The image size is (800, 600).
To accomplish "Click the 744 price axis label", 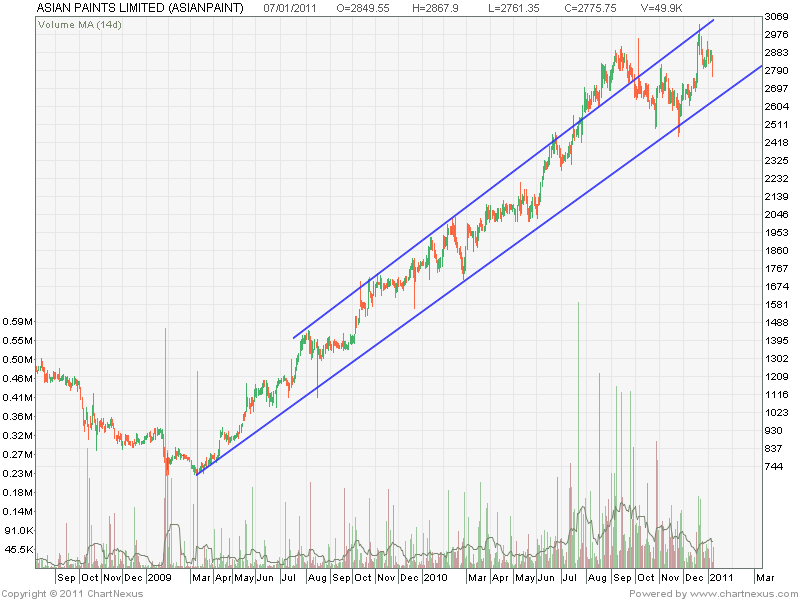I will click(x=773, y=466).
